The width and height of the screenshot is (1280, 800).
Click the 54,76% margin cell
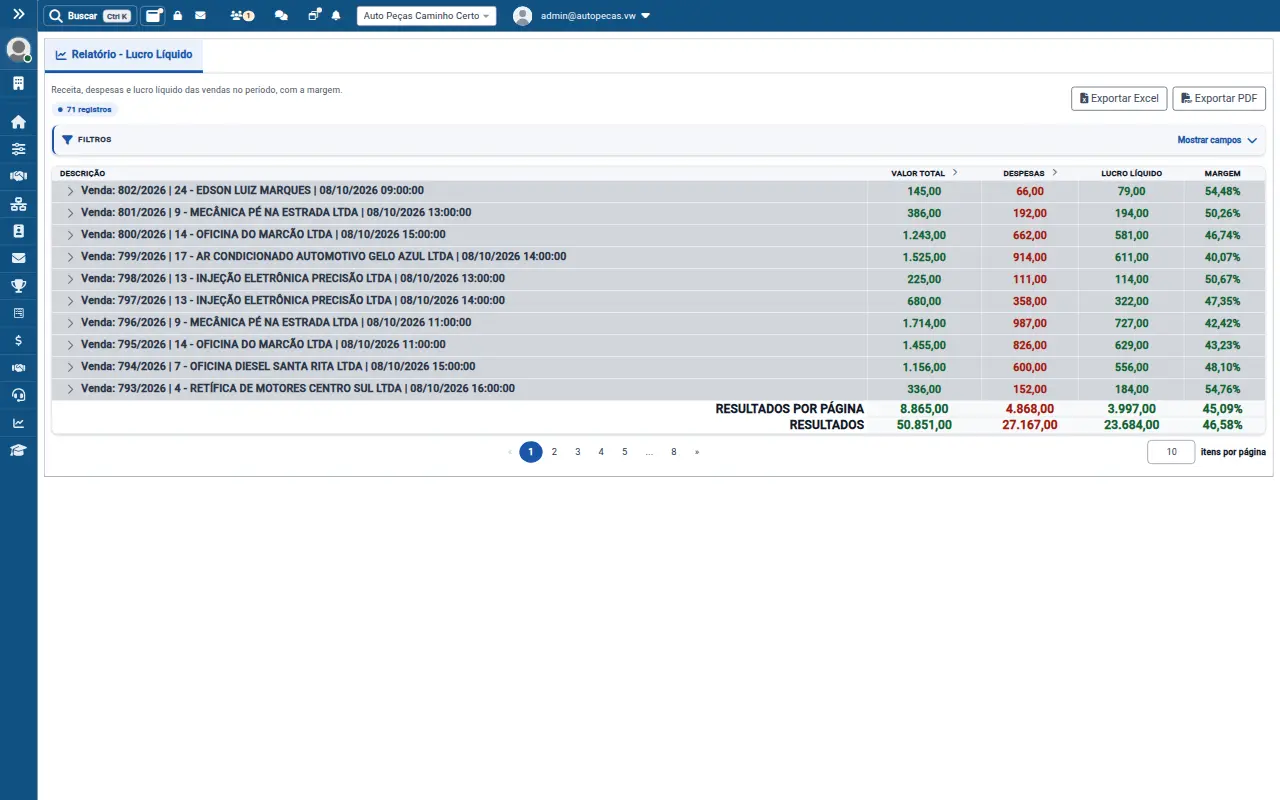pos(1223,389)
